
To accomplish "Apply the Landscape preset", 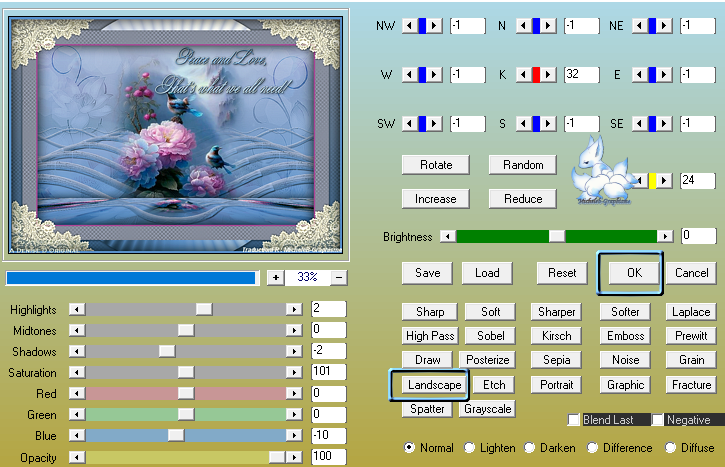I will (434, 385).
